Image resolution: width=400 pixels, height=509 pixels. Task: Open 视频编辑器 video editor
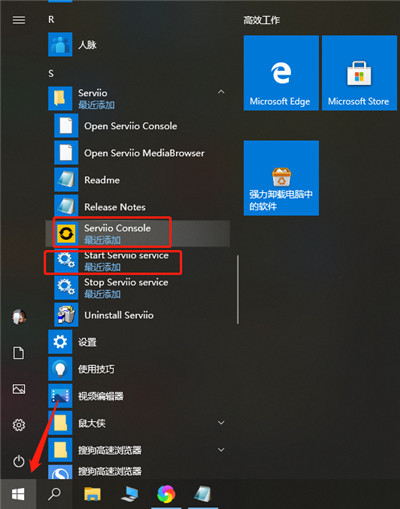pos(137,396)
